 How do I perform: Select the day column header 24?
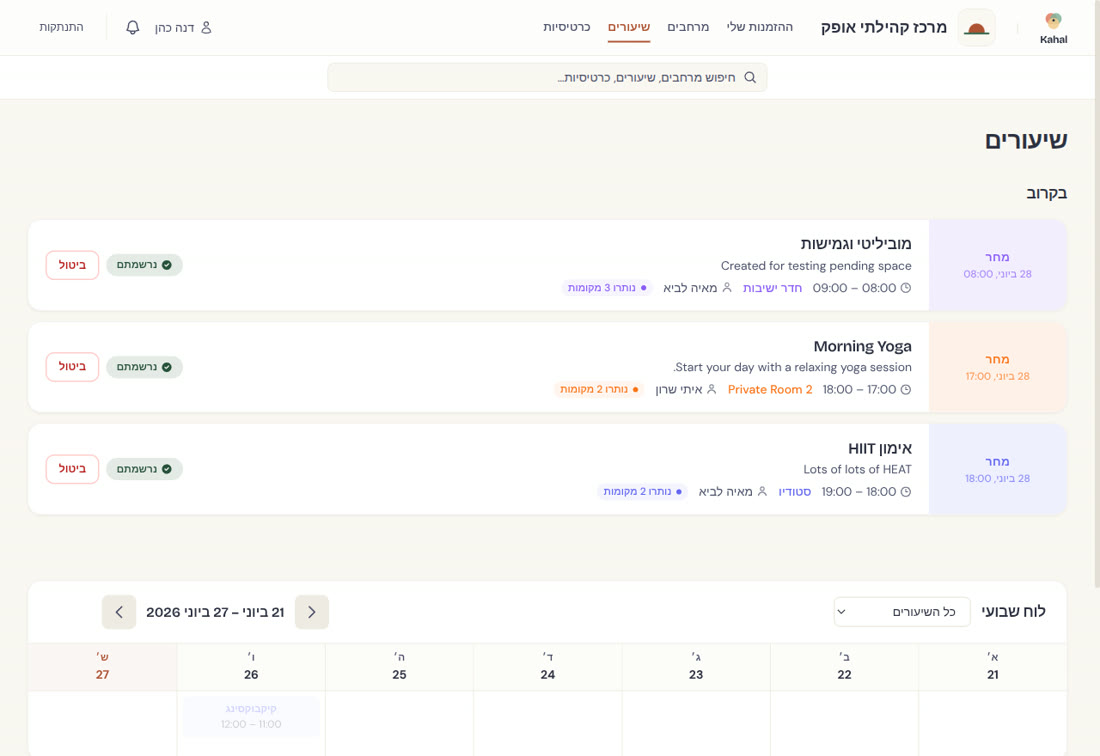(547, 666)
